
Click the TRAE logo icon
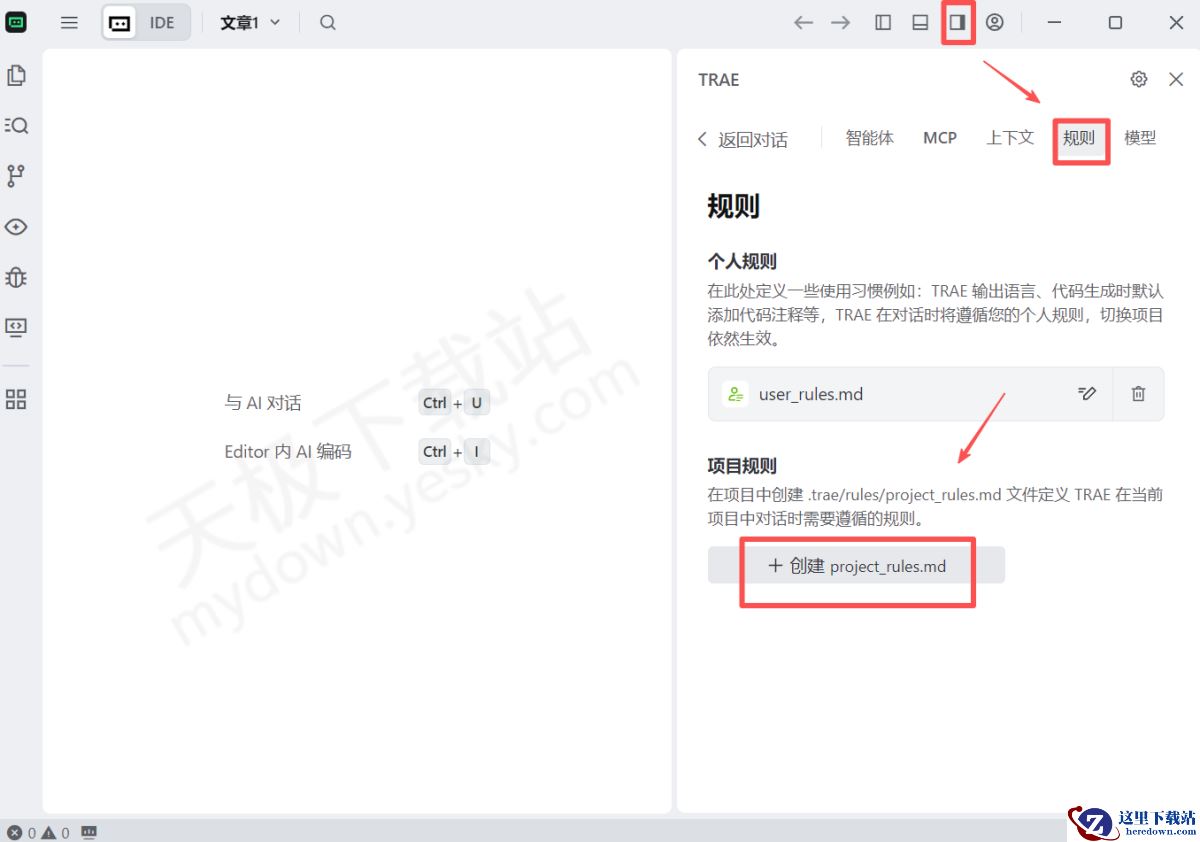pyautogui.click(x=16, y=22)
